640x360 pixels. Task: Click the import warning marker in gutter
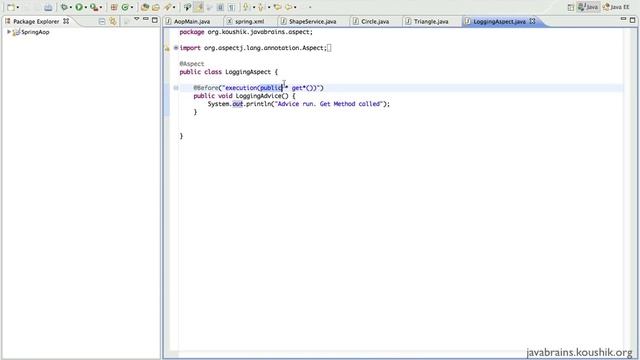point(167,48)
